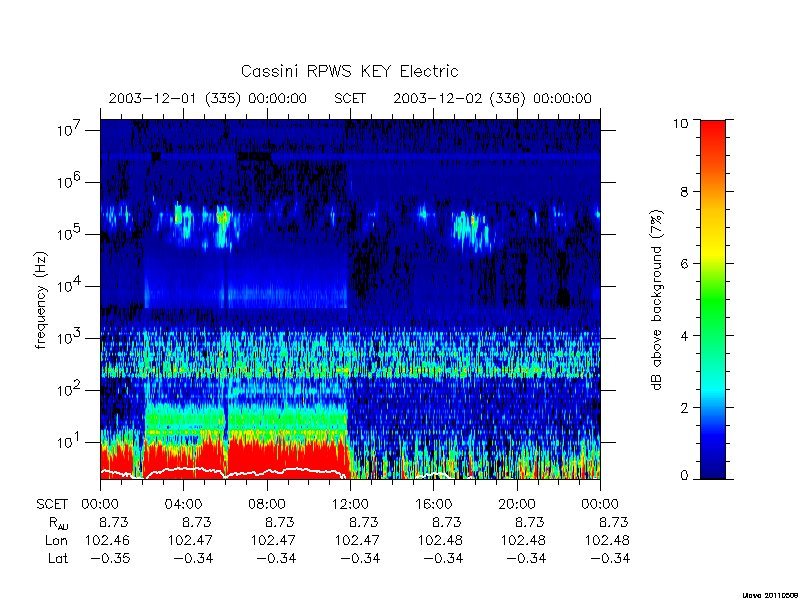This screenshot has width=800, height=600.
Task: Click the colorbar scale value "8"
Action: [684, 192]
